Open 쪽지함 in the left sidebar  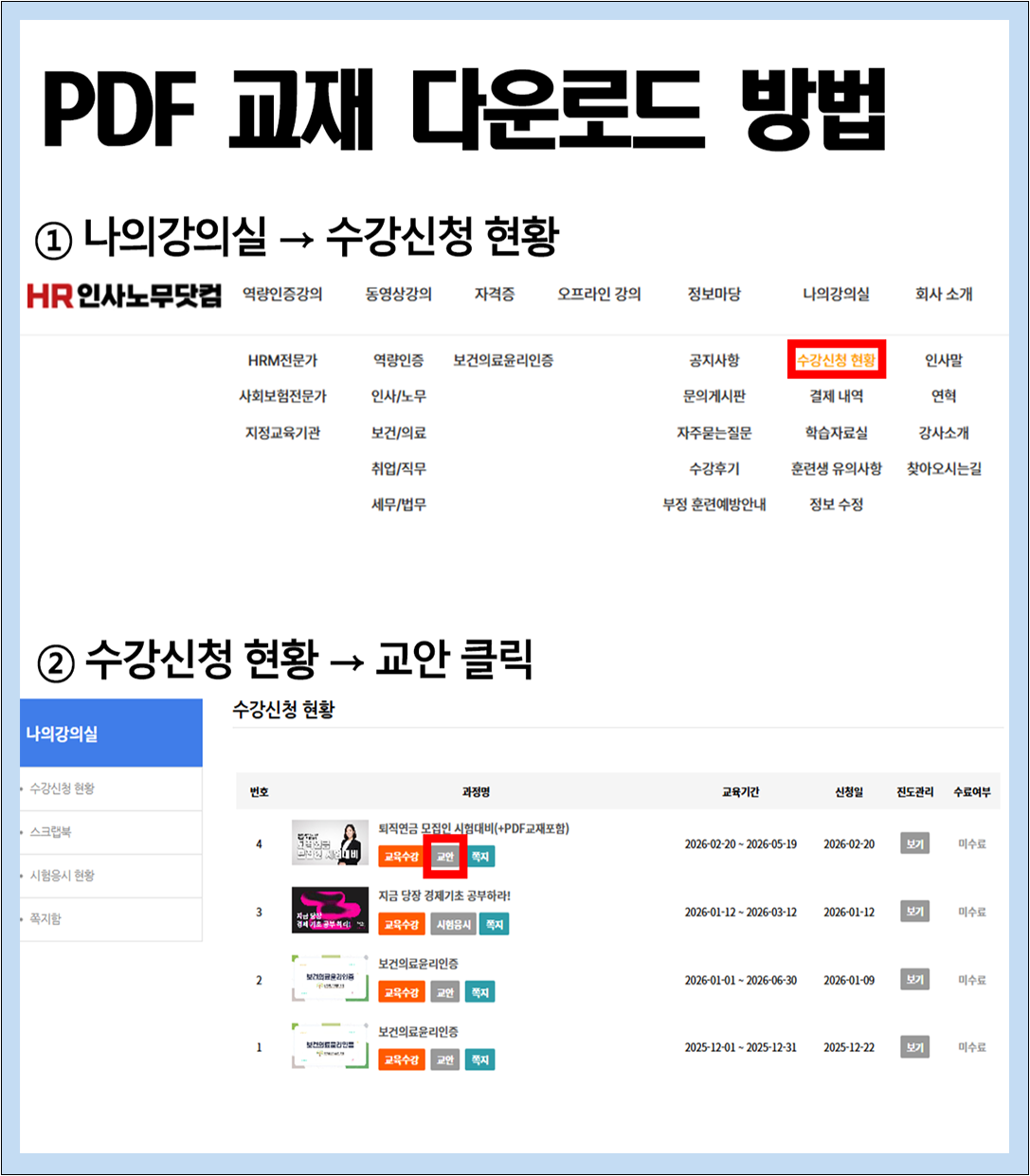(45, 919)
